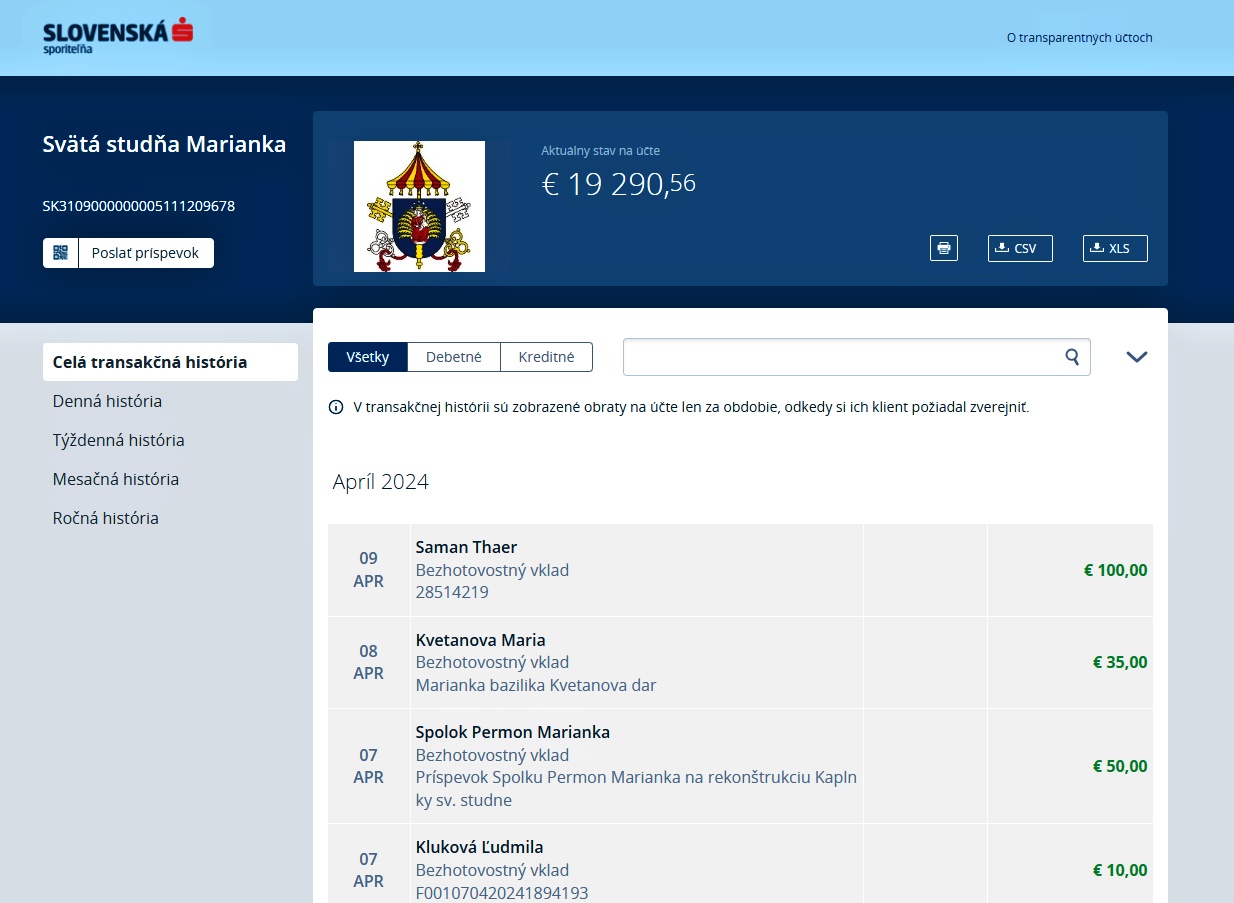Switch filter to Debetné transactions
1234x903 pixels.
(x=453, y=357)
